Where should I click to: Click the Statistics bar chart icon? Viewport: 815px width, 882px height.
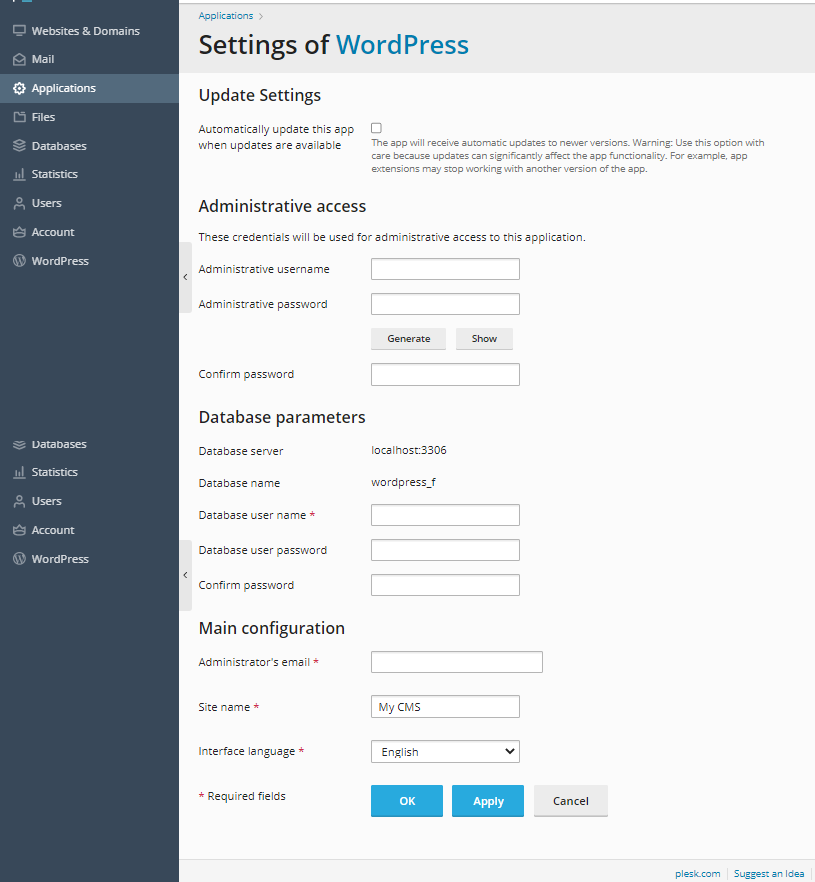point(19,174)
